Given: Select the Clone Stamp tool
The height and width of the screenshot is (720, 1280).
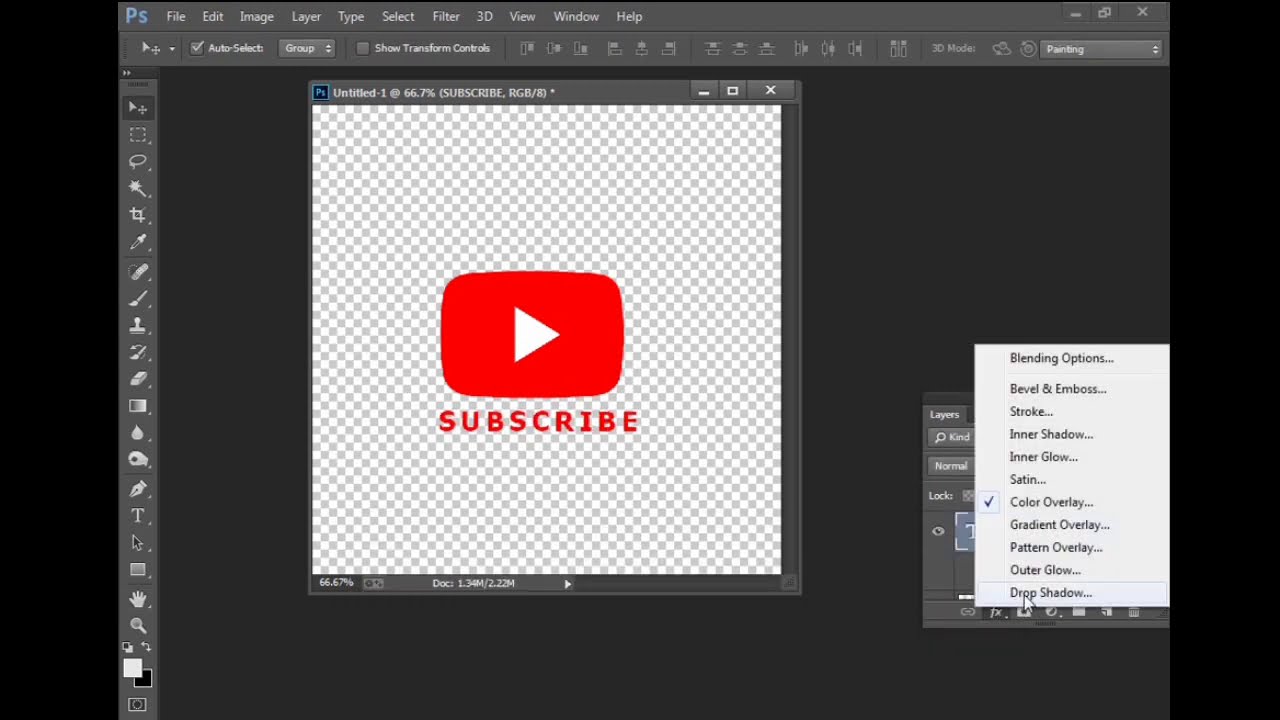Looking at the screenshot, I should tap(138, 326).
